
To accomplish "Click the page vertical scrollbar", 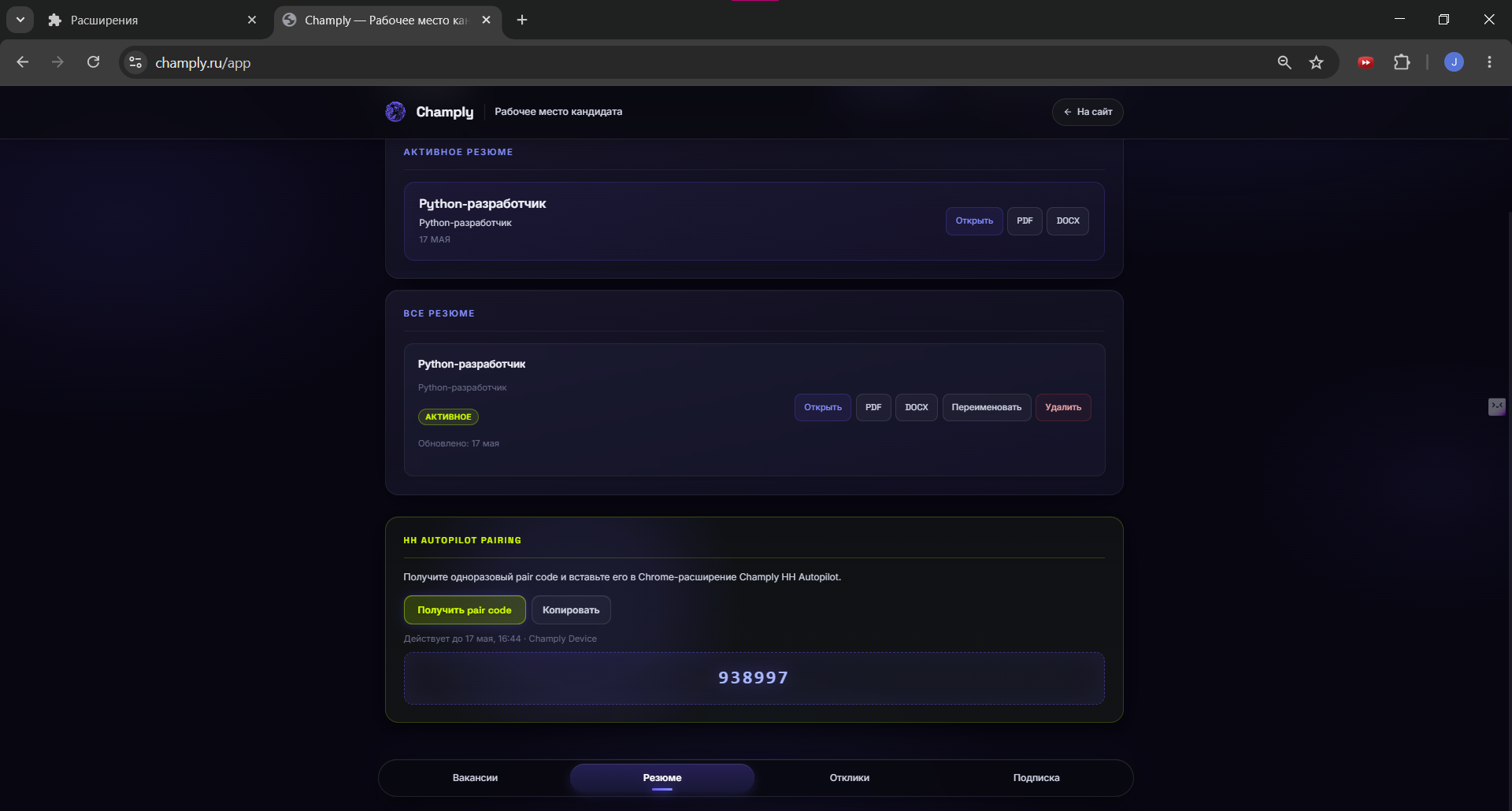I will click(1508, 512).
